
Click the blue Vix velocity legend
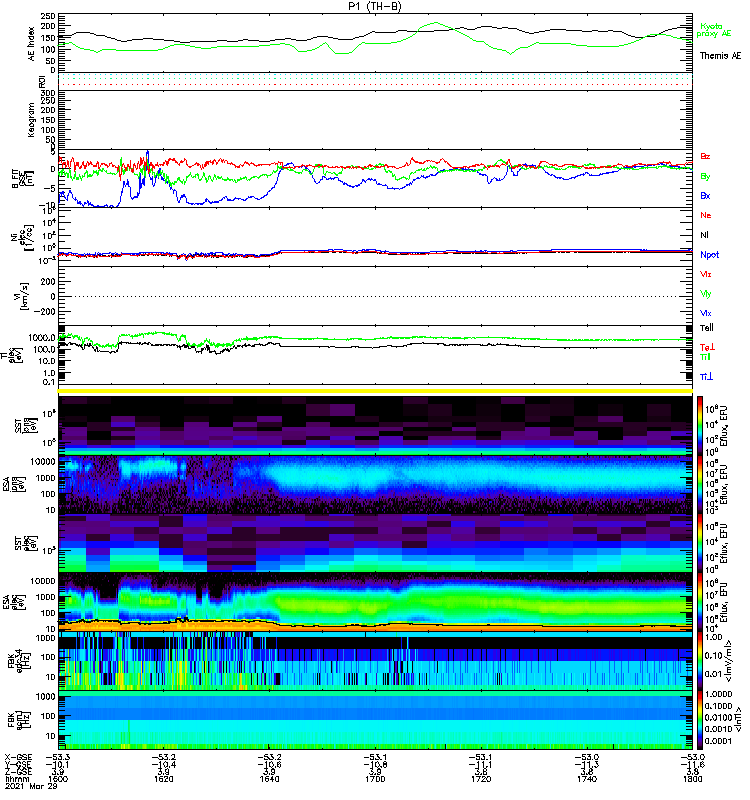coord(706,313)
